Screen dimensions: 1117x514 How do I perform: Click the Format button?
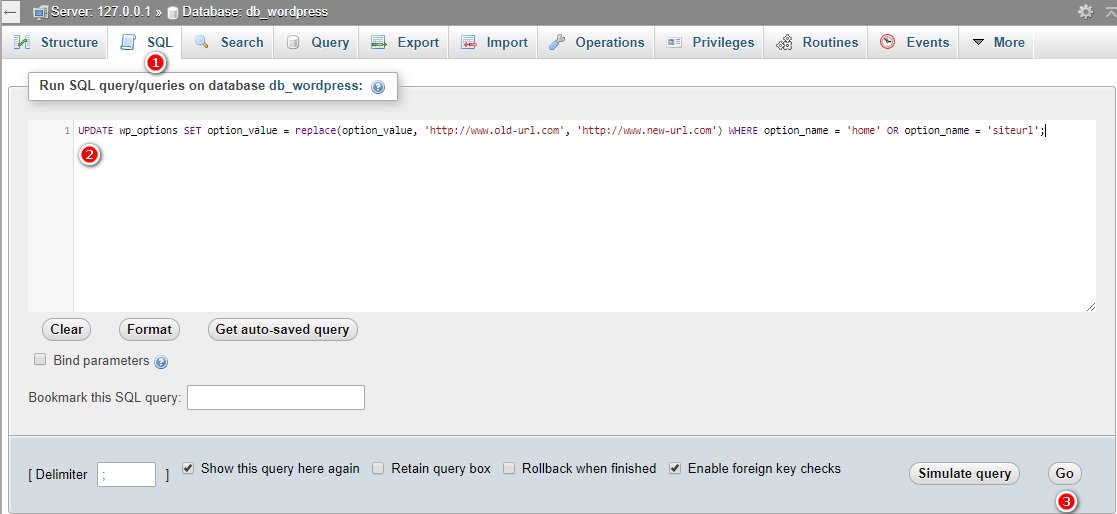[x=149, y=329]
